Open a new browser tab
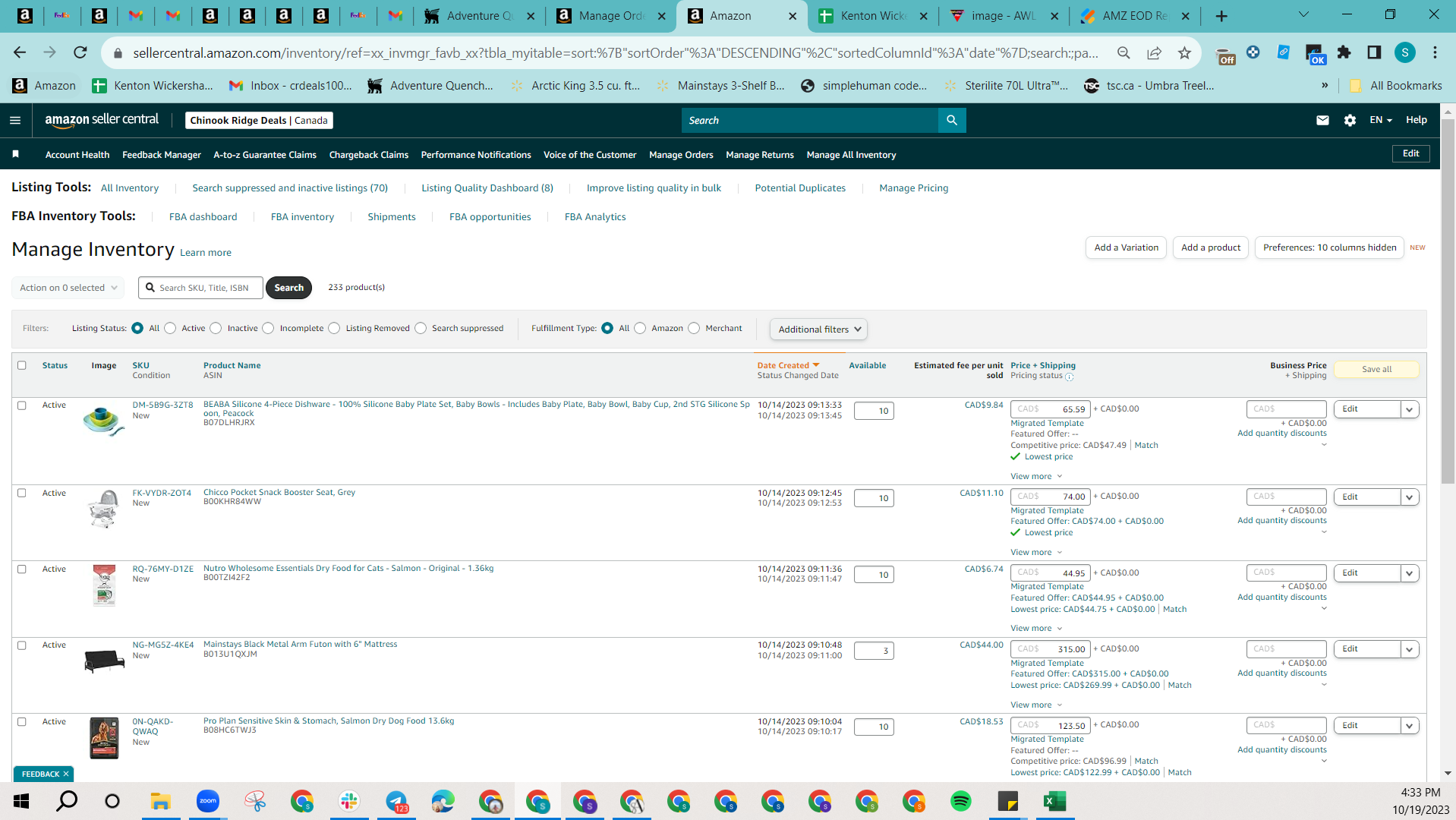This screenshot has width=1456, height=820. [x=1221, y=16]
